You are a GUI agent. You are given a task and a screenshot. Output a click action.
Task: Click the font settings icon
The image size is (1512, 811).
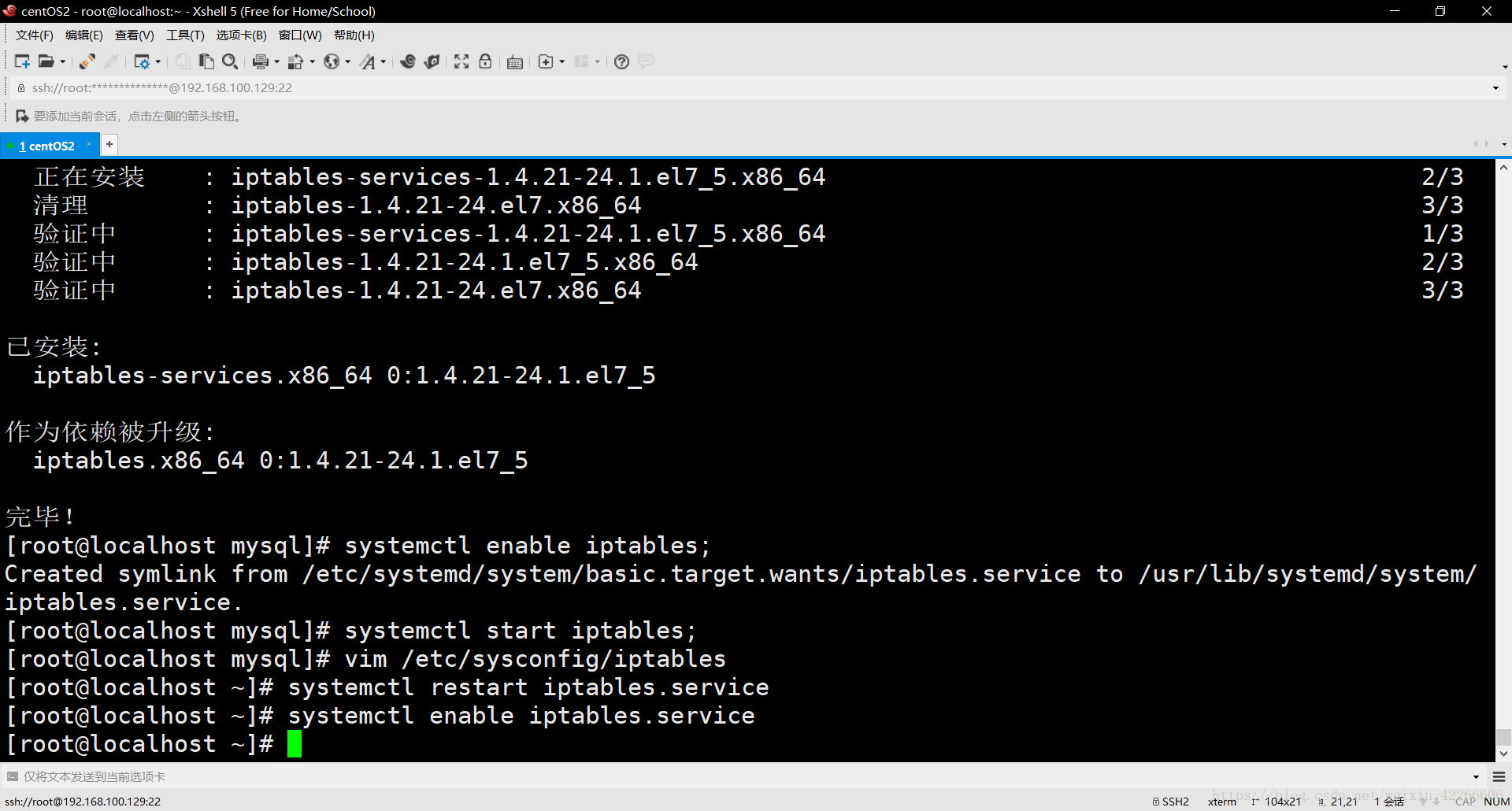[x=368, y=61]
